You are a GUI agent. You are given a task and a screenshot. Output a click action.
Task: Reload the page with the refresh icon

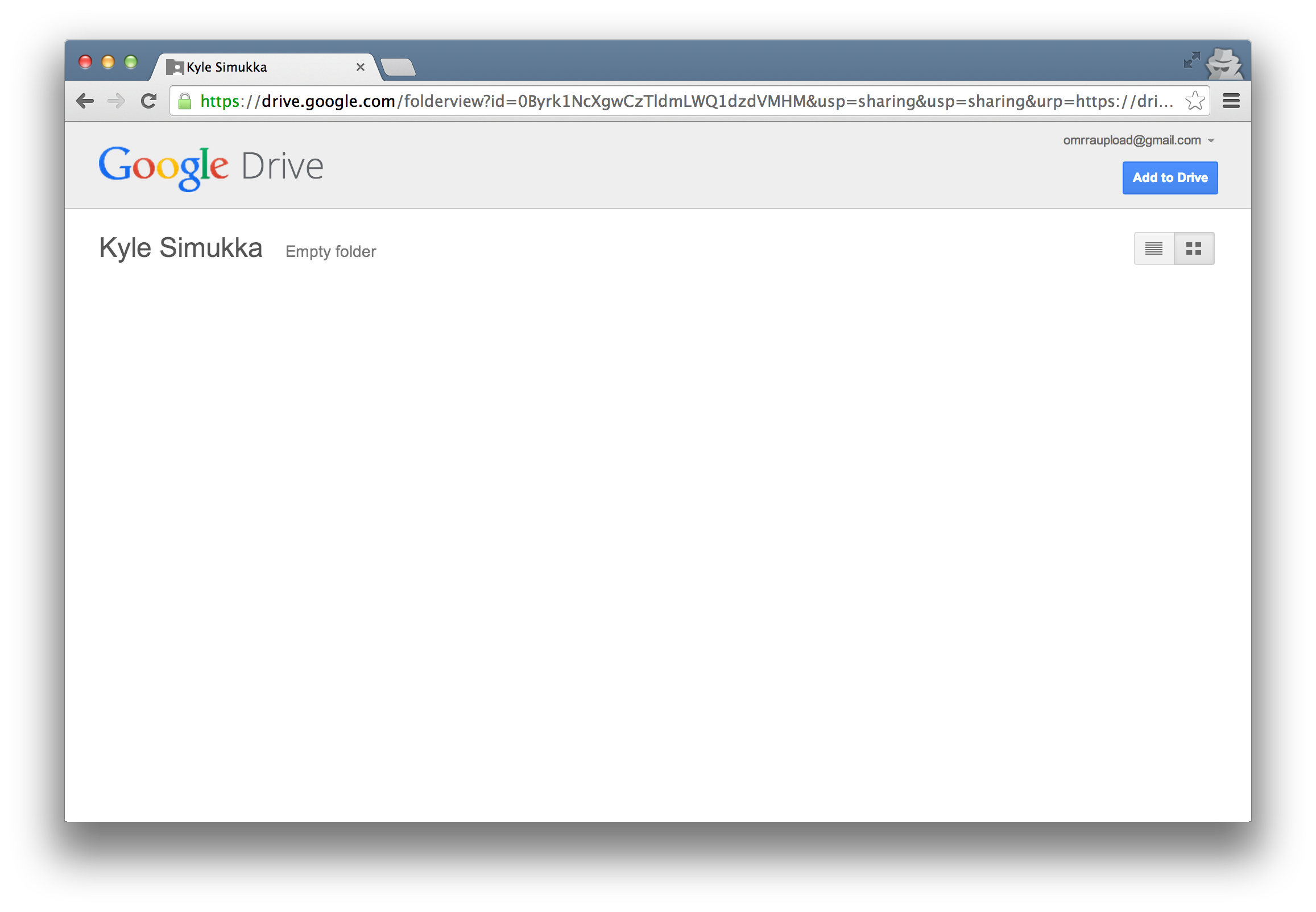148,101
